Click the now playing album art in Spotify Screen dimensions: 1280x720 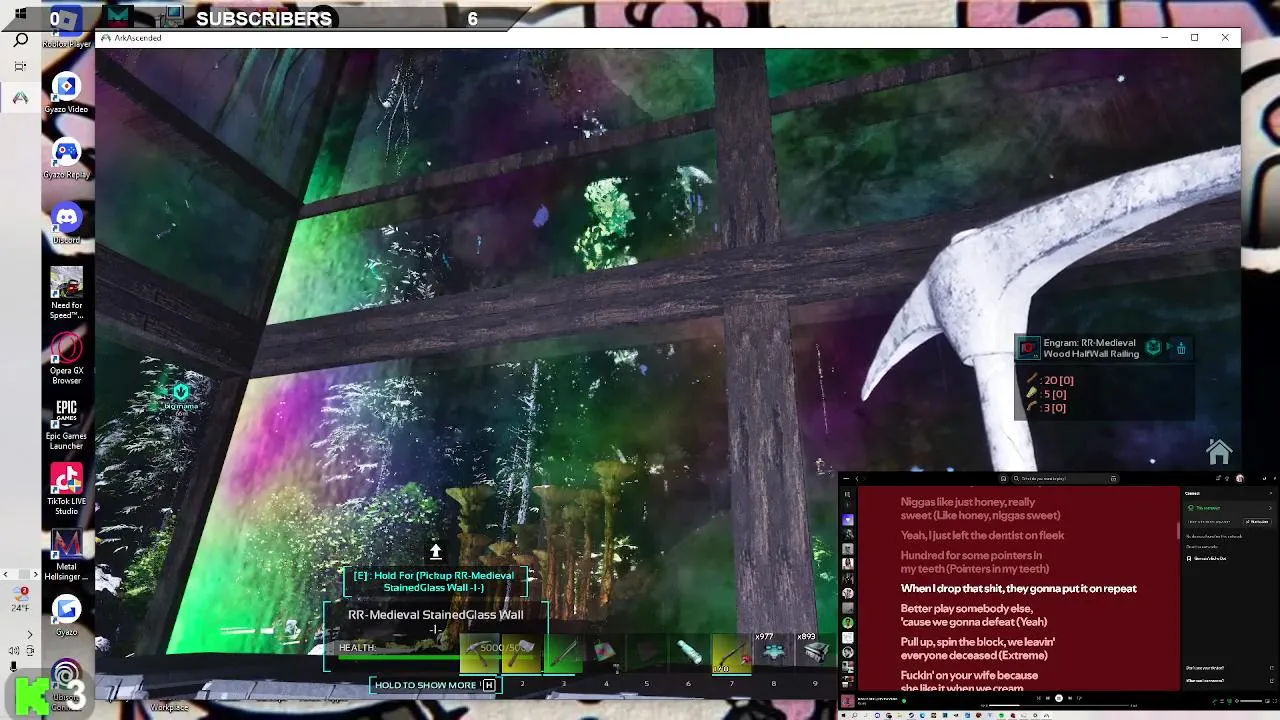tap(847, 701)
